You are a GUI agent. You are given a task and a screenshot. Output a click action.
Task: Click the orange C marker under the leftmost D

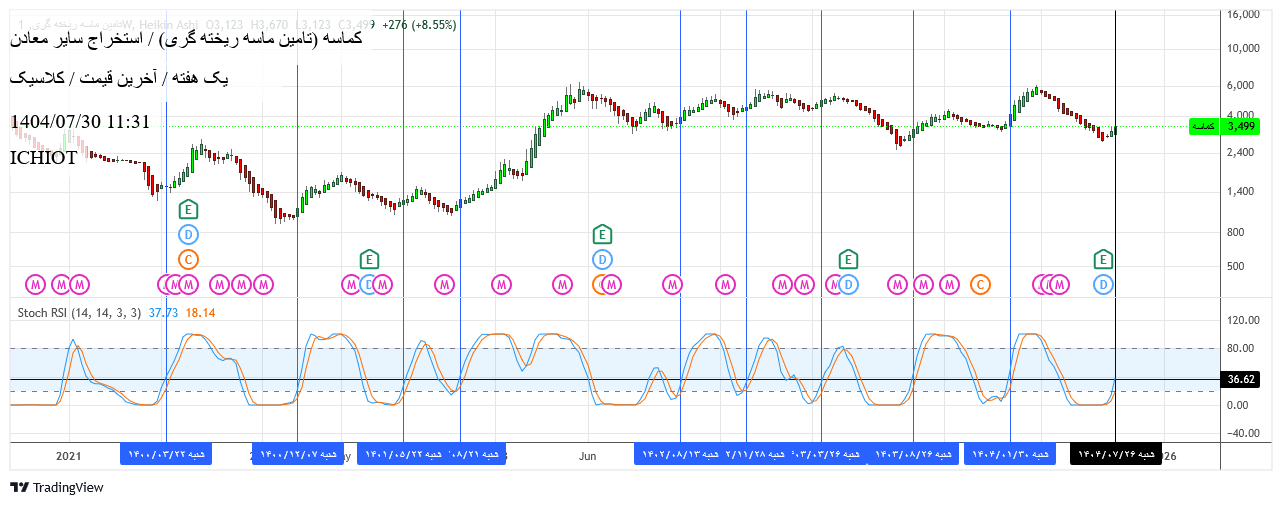click(x=188, y=259)
